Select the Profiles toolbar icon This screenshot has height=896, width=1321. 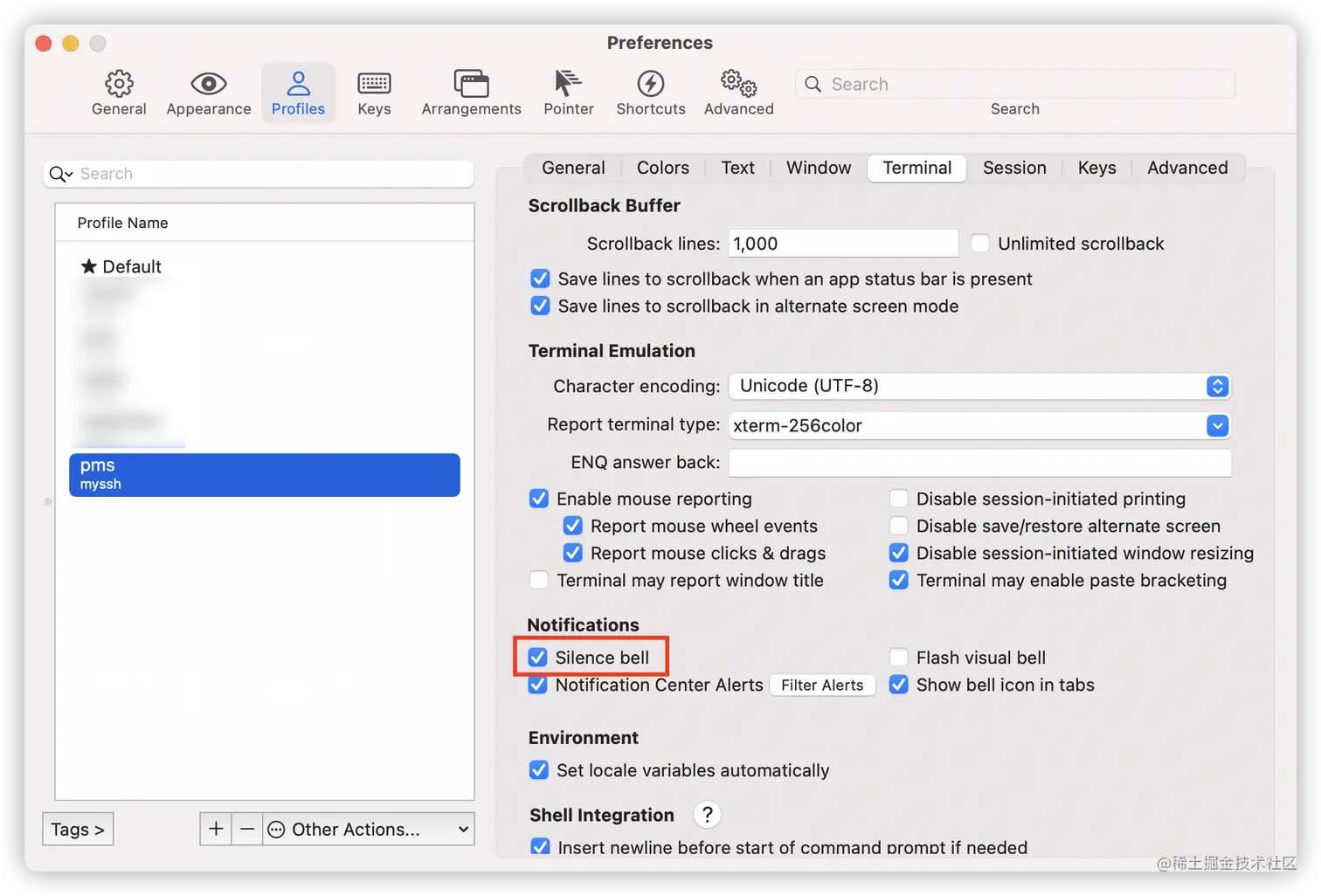tap(298, 93)
